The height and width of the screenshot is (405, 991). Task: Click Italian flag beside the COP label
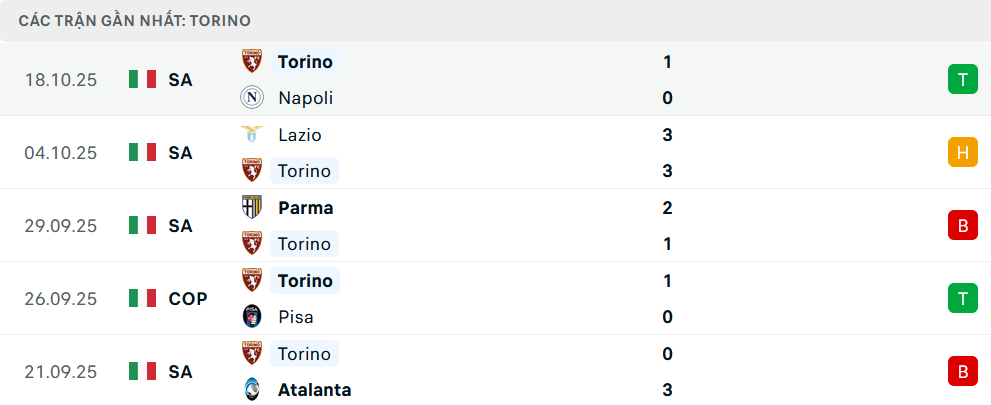click(143, 298)
